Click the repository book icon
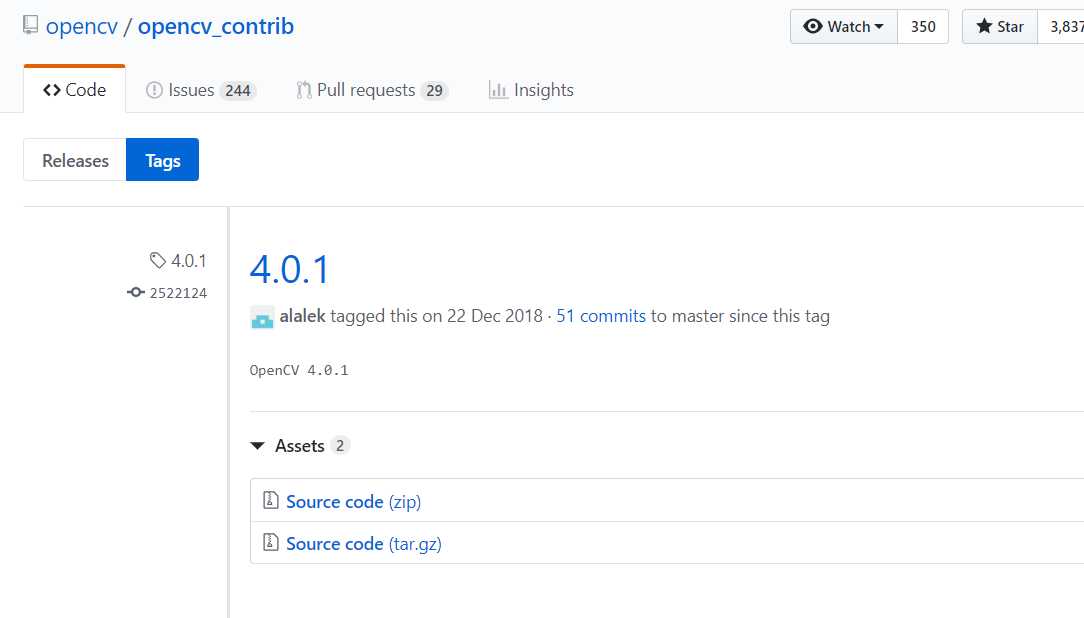 click(x=30, y=25)
